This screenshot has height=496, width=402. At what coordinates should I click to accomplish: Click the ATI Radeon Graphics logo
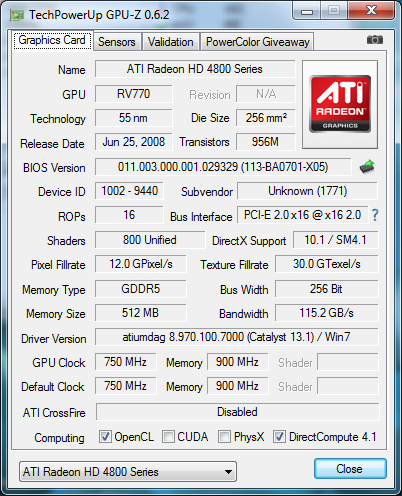pos(340,104)
